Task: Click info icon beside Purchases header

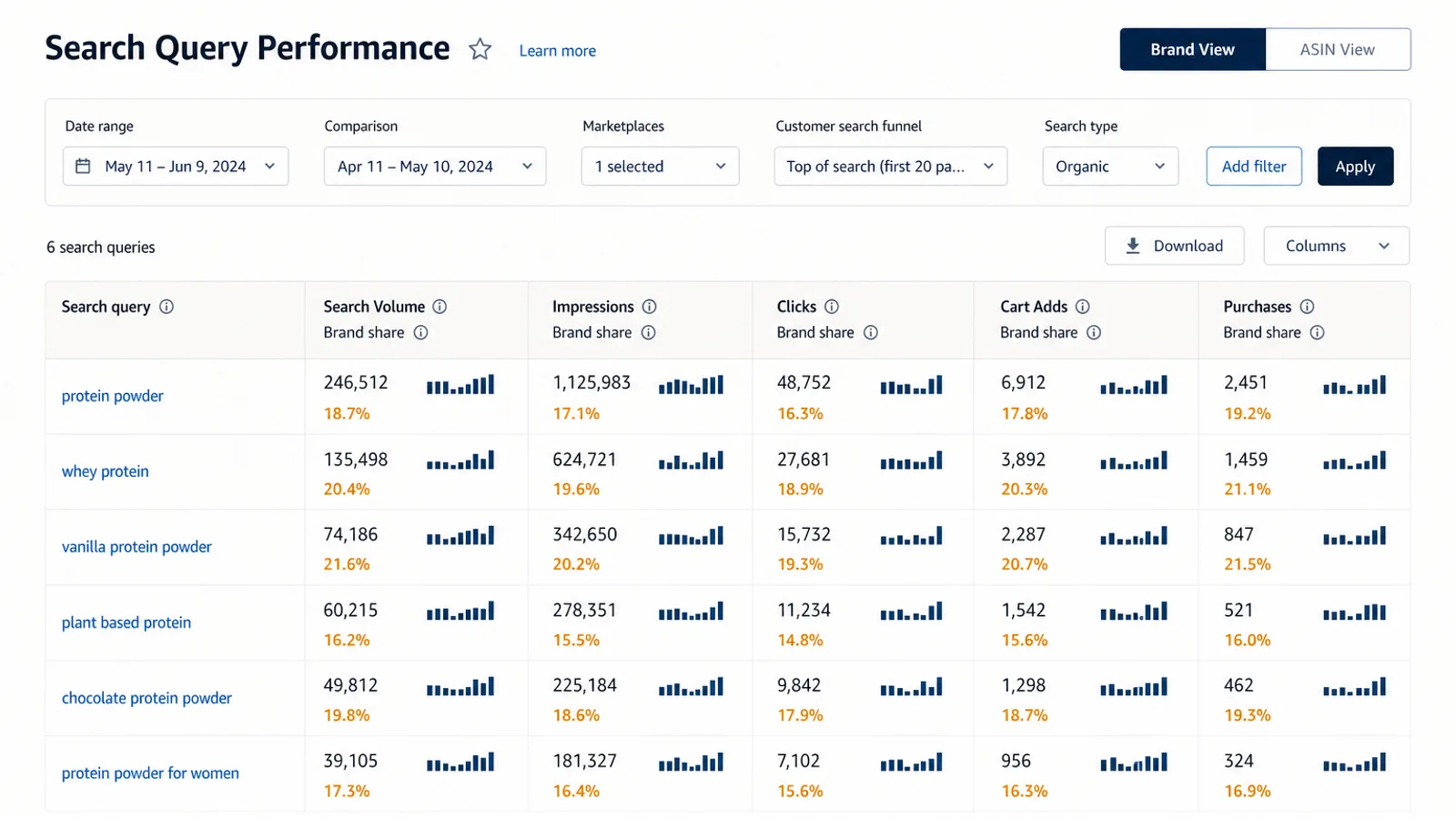Action: [1307, 307]
